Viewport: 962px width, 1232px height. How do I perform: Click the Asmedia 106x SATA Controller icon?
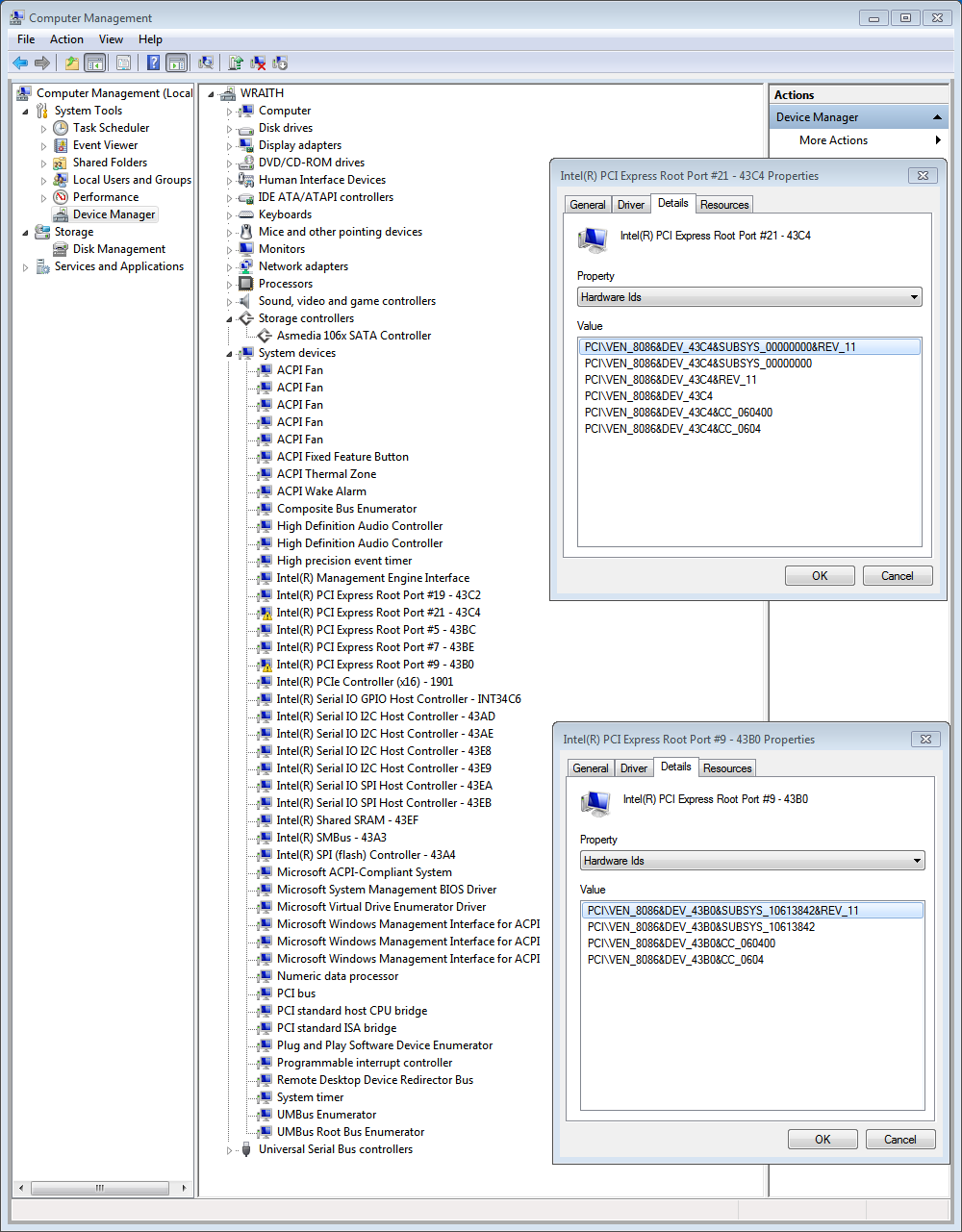tap(265, 336)
